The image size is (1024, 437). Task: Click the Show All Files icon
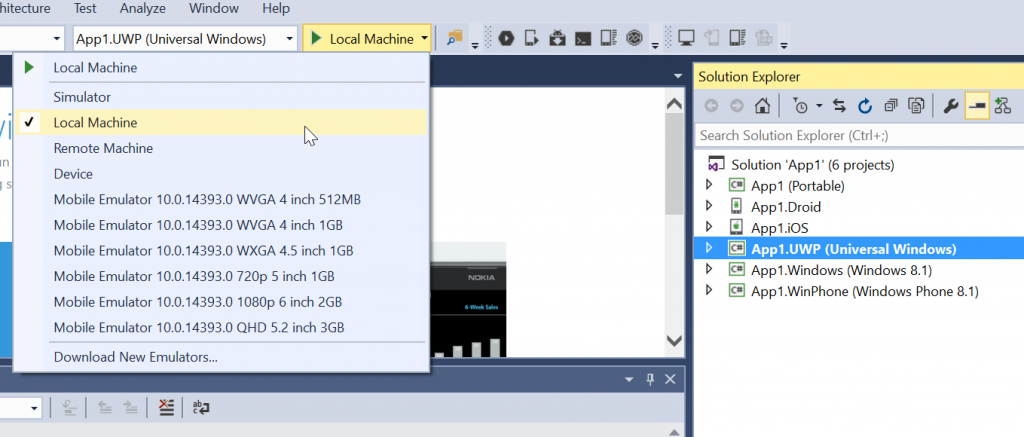point(917,106)
